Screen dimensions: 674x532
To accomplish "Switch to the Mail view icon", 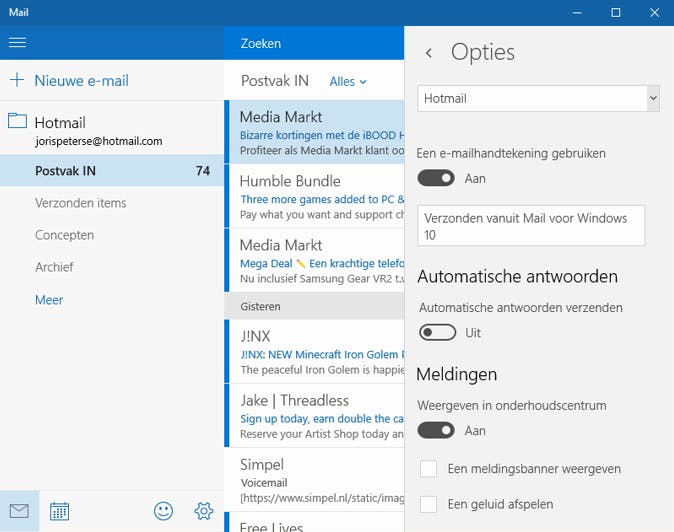I will pos(19,511).
